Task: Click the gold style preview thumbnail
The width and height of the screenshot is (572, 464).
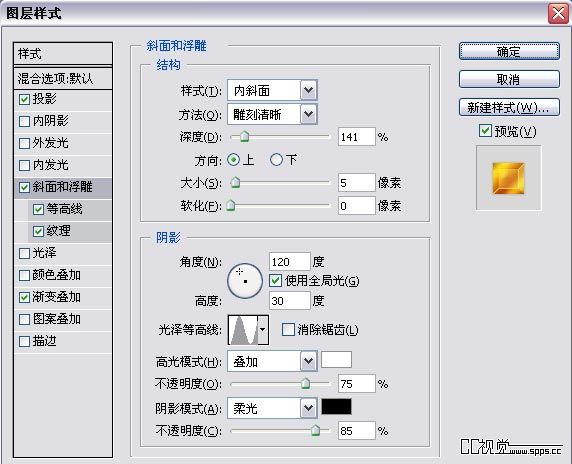Action: click(x=509, y=178)
